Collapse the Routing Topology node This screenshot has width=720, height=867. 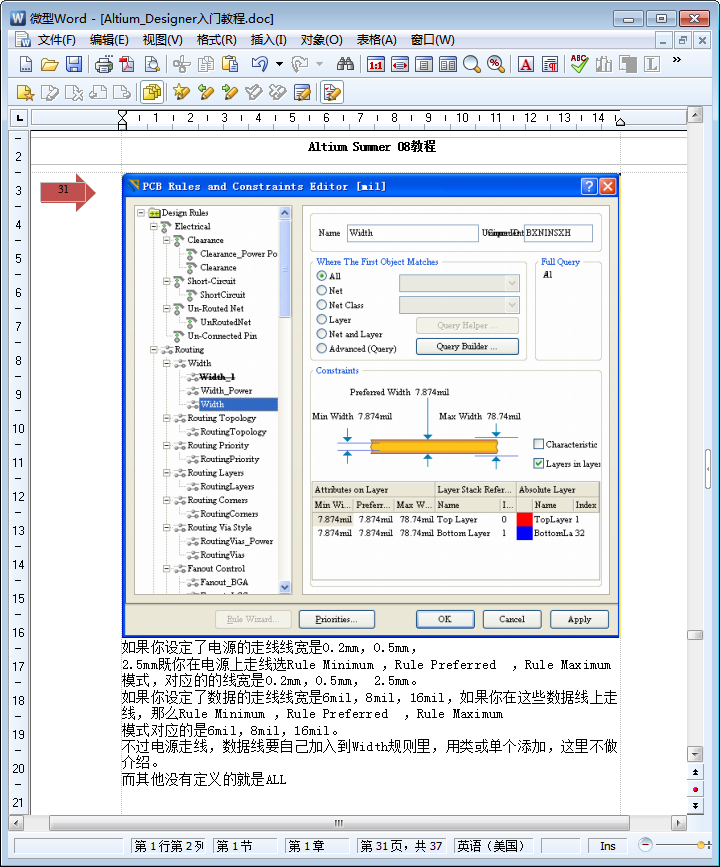click(x=166, y=418)
